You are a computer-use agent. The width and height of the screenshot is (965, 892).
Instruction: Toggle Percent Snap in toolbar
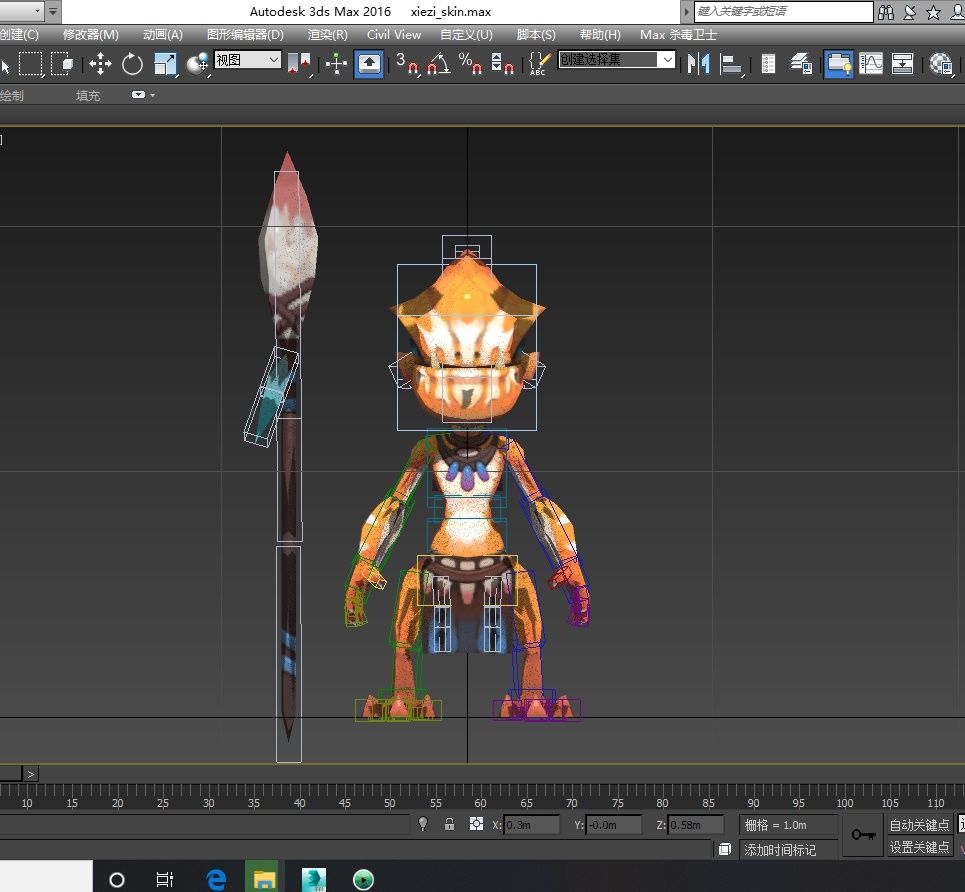coord(470,64)
